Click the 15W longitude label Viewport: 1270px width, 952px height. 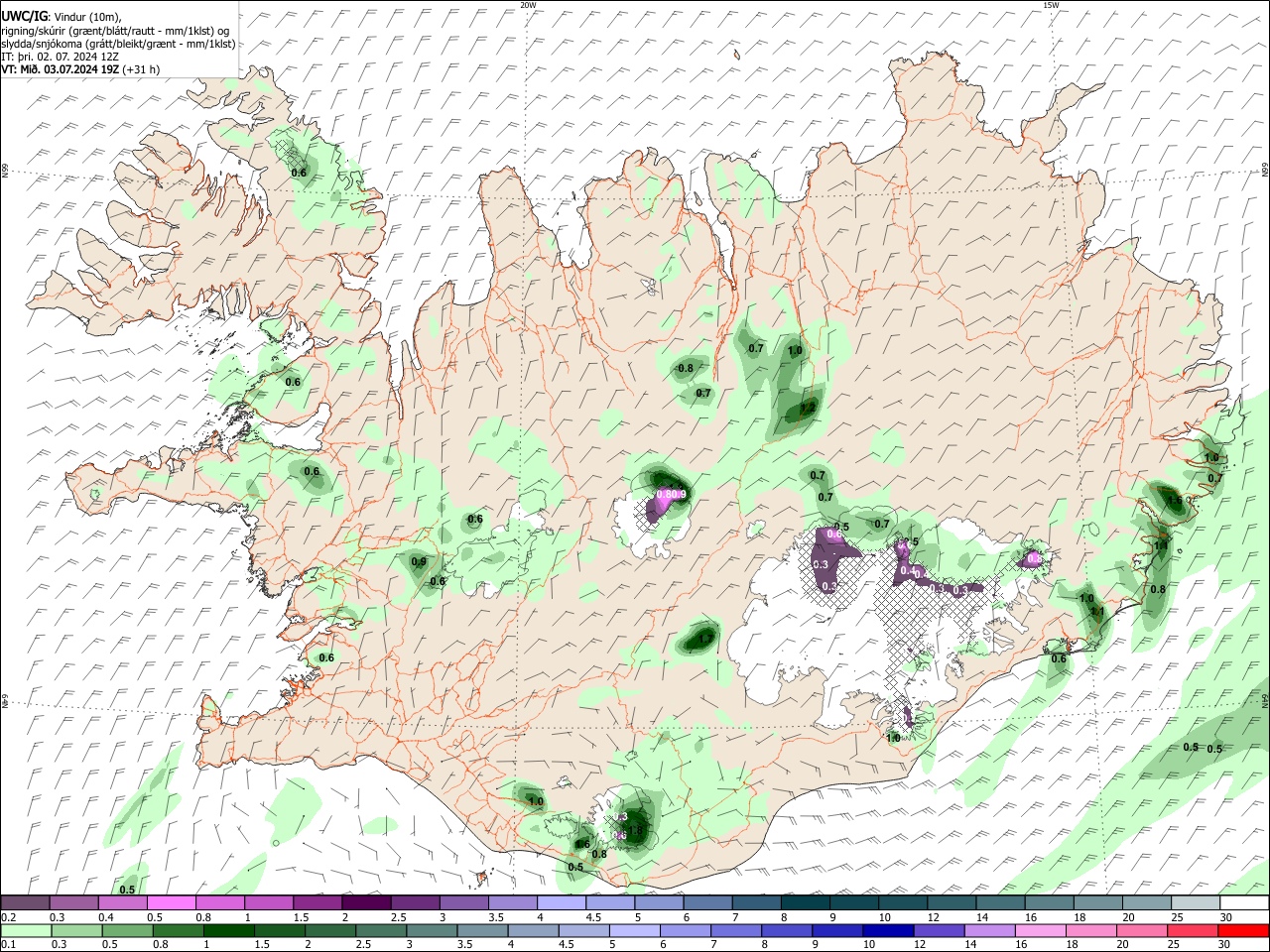coord(1051,5)
